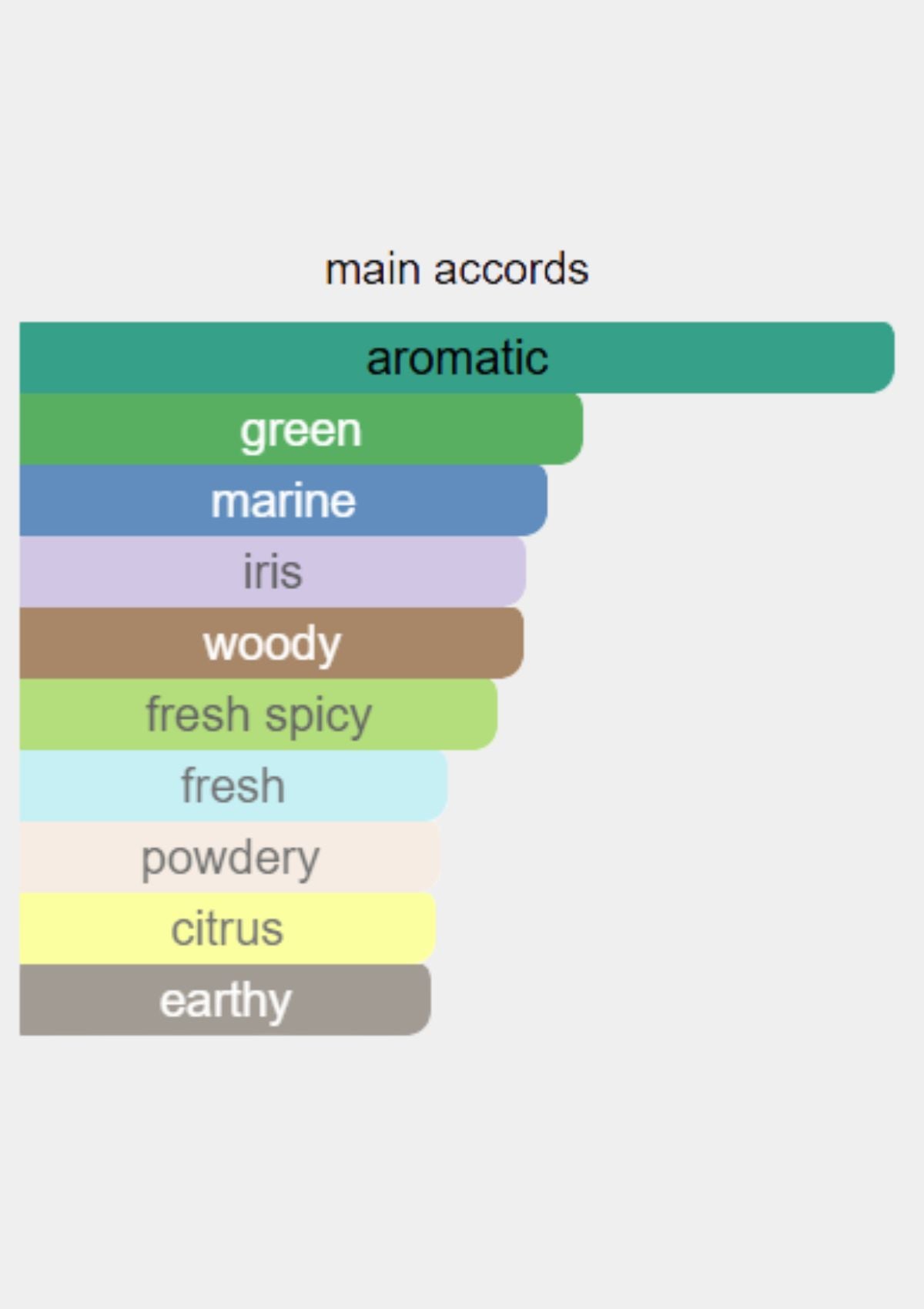Viewport: 924px width, 1309px height.
Task: Click the aromatic accord bar
Action: [x=457, y=357]
